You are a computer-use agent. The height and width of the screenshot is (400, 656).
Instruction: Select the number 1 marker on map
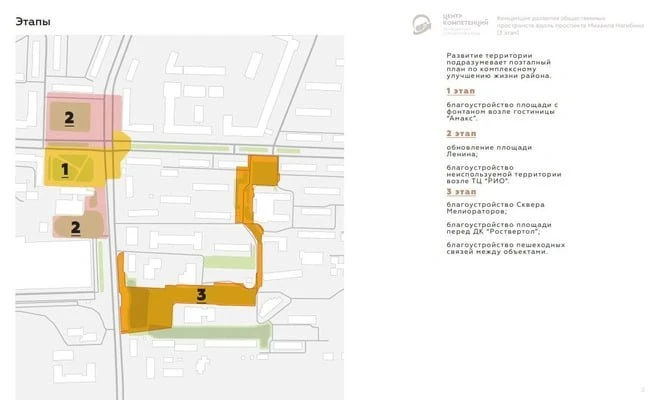pos(65,170)
